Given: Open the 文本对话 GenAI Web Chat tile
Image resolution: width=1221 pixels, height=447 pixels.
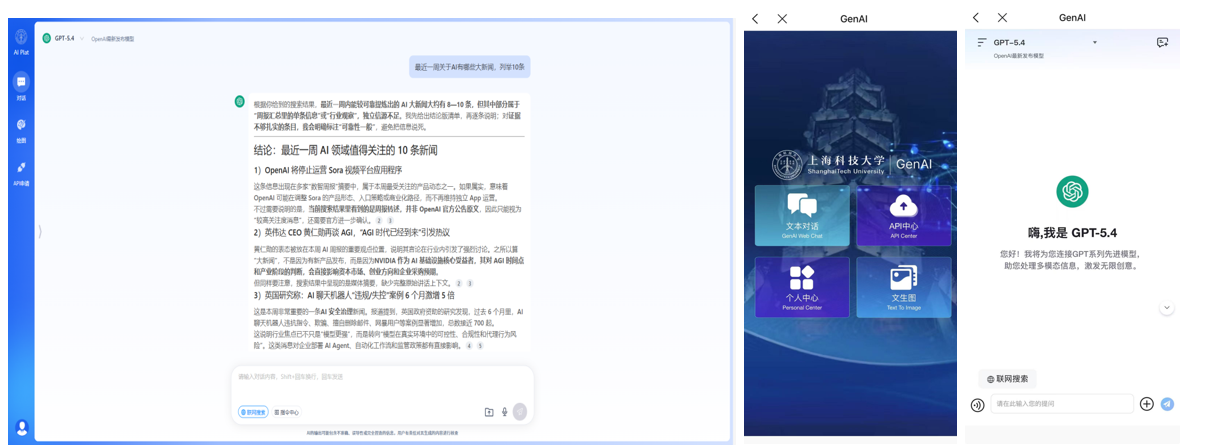Looking at the screenshot, I should (802, 215).
